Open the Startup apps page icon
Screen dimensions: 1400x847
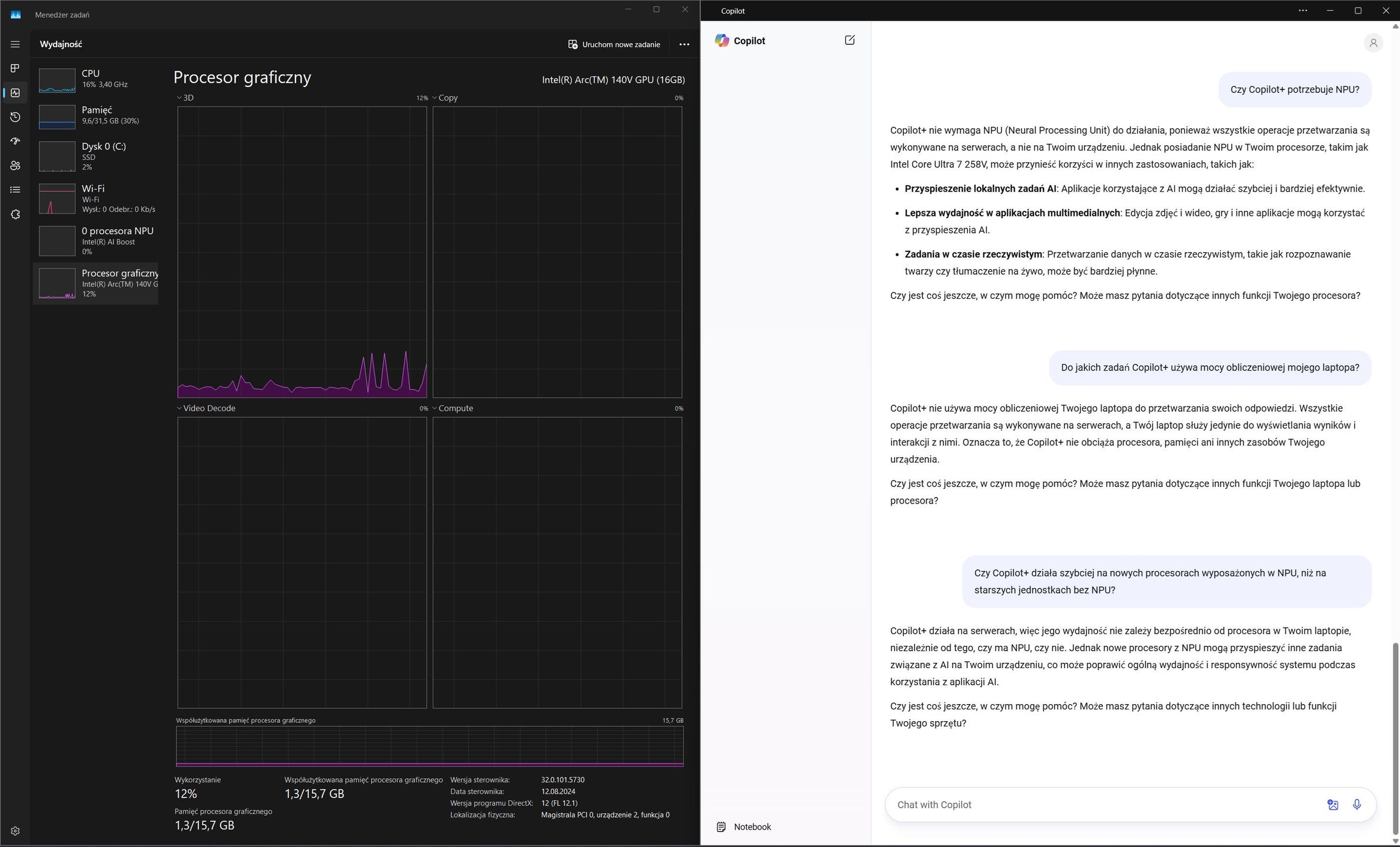tap(15, 141)
